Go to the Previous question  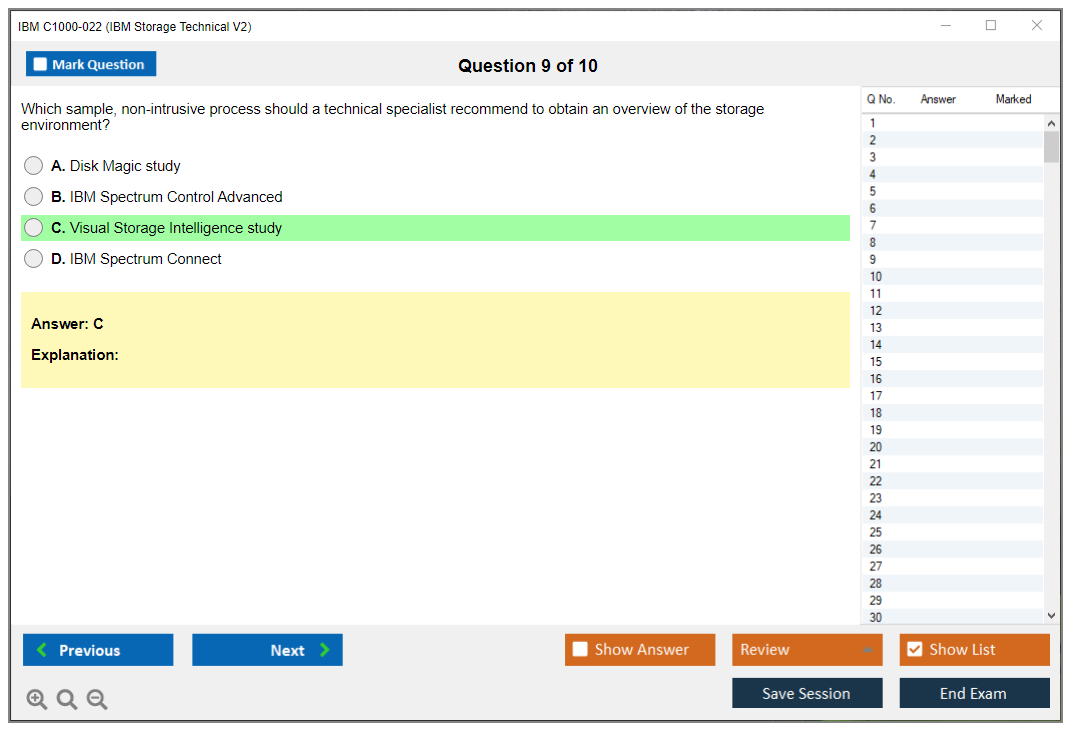click(x=98, y=650)
